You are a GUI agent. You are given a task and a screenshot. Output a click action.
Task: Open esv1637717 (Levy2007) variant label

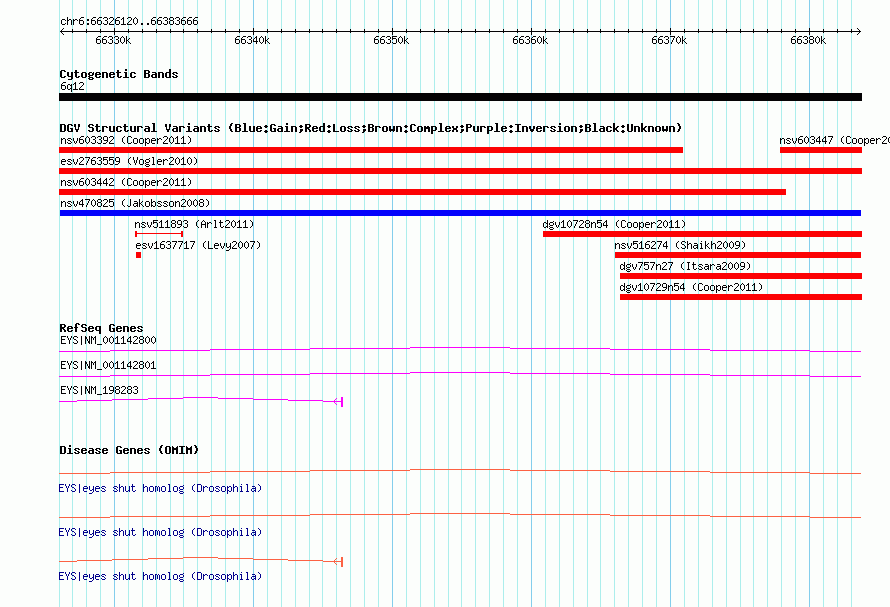198,245
